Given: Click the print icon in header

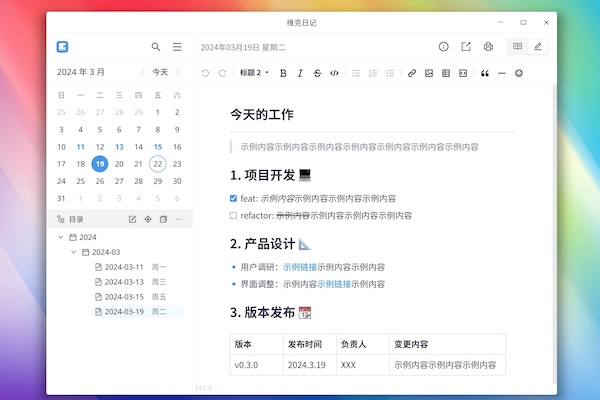Looking at the screenshot, I should pos(488,46).
